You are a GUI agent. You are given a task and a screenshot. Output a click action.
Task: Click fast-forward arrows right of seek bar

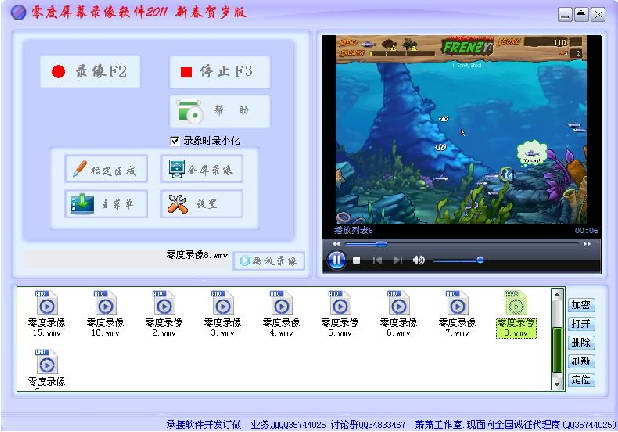click(x=587, y=244)
